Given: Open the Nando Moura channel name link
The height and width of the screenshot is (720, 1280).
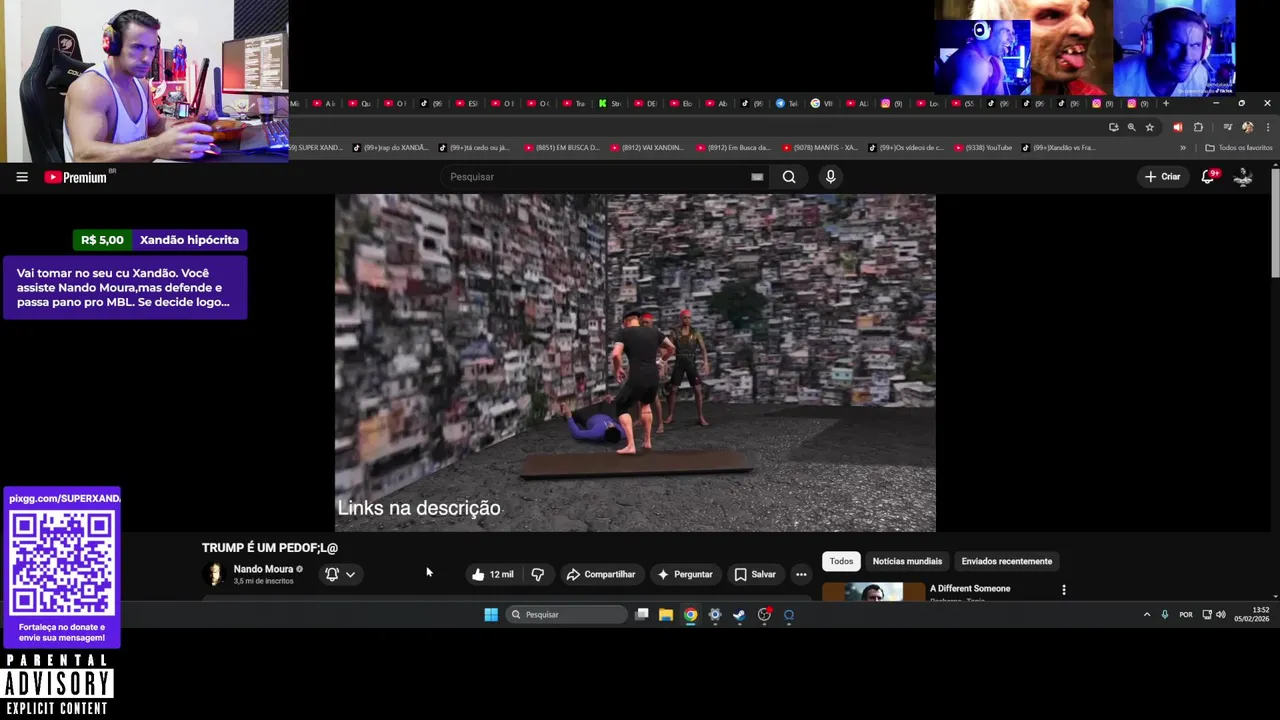Looking at the screenshot, I should click(263, 569).
